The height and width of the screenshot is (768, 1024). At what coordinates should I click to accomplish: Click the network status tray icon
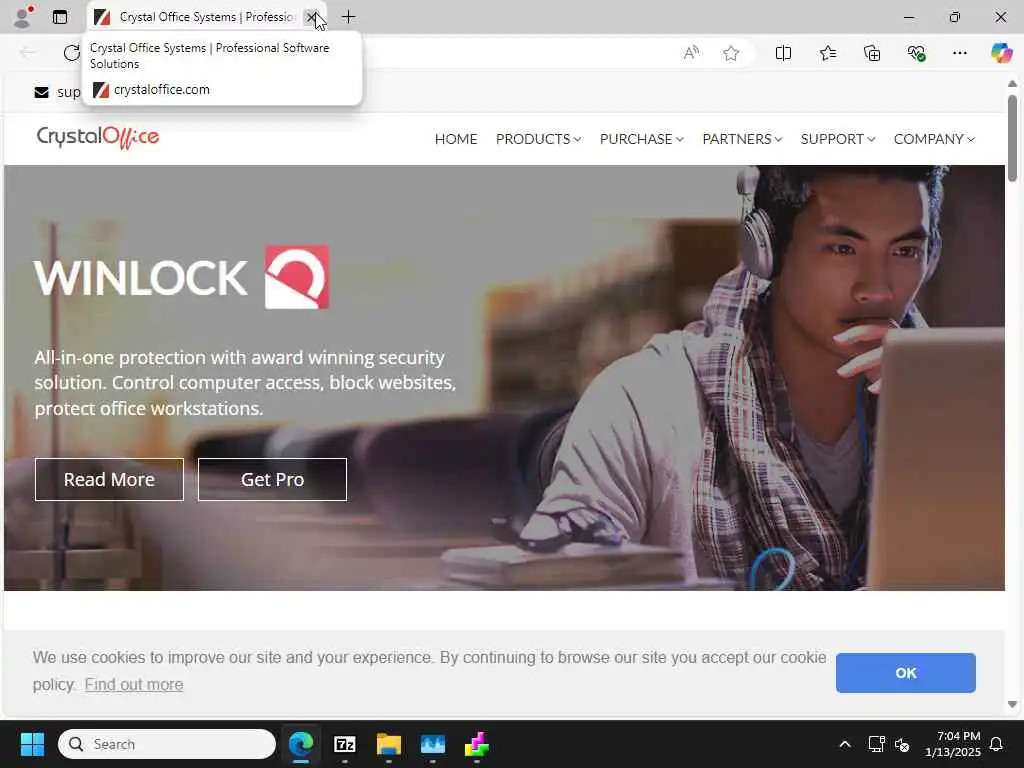pyautogui.click(x=876, y=744)
